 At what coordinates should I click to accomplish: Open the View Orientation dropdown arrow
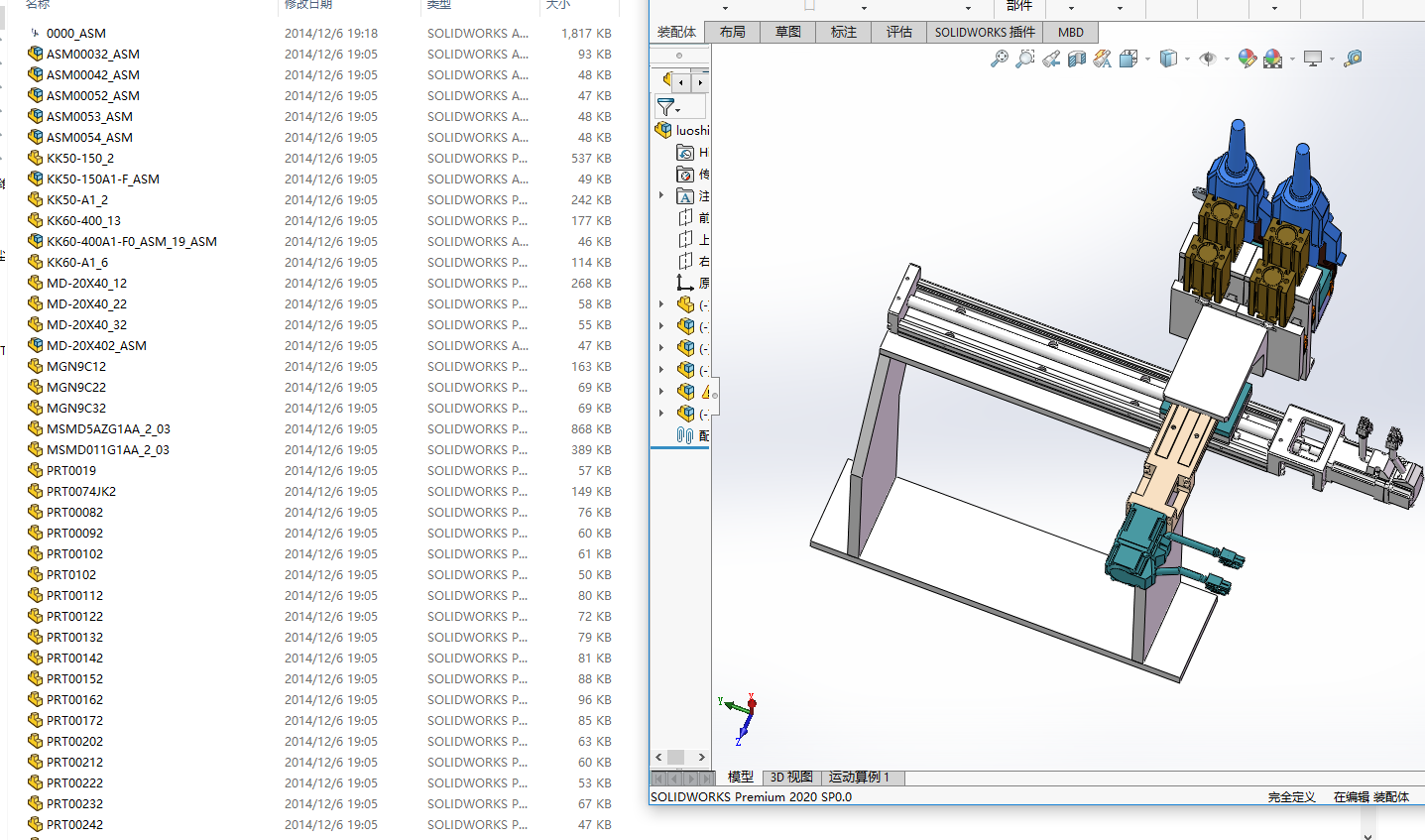click(x=1147, y=60)
